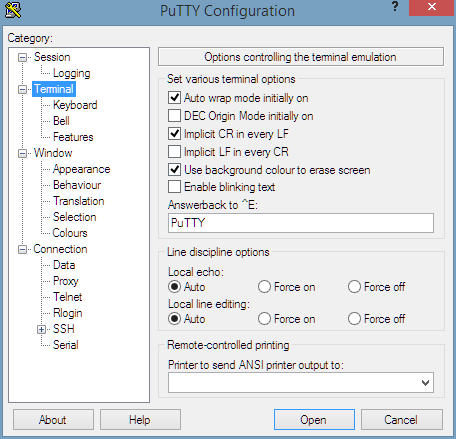Screen dimensions: 456x439
Task: Uncheck Auto wrap mode initially on
Action: coord(174,98)
